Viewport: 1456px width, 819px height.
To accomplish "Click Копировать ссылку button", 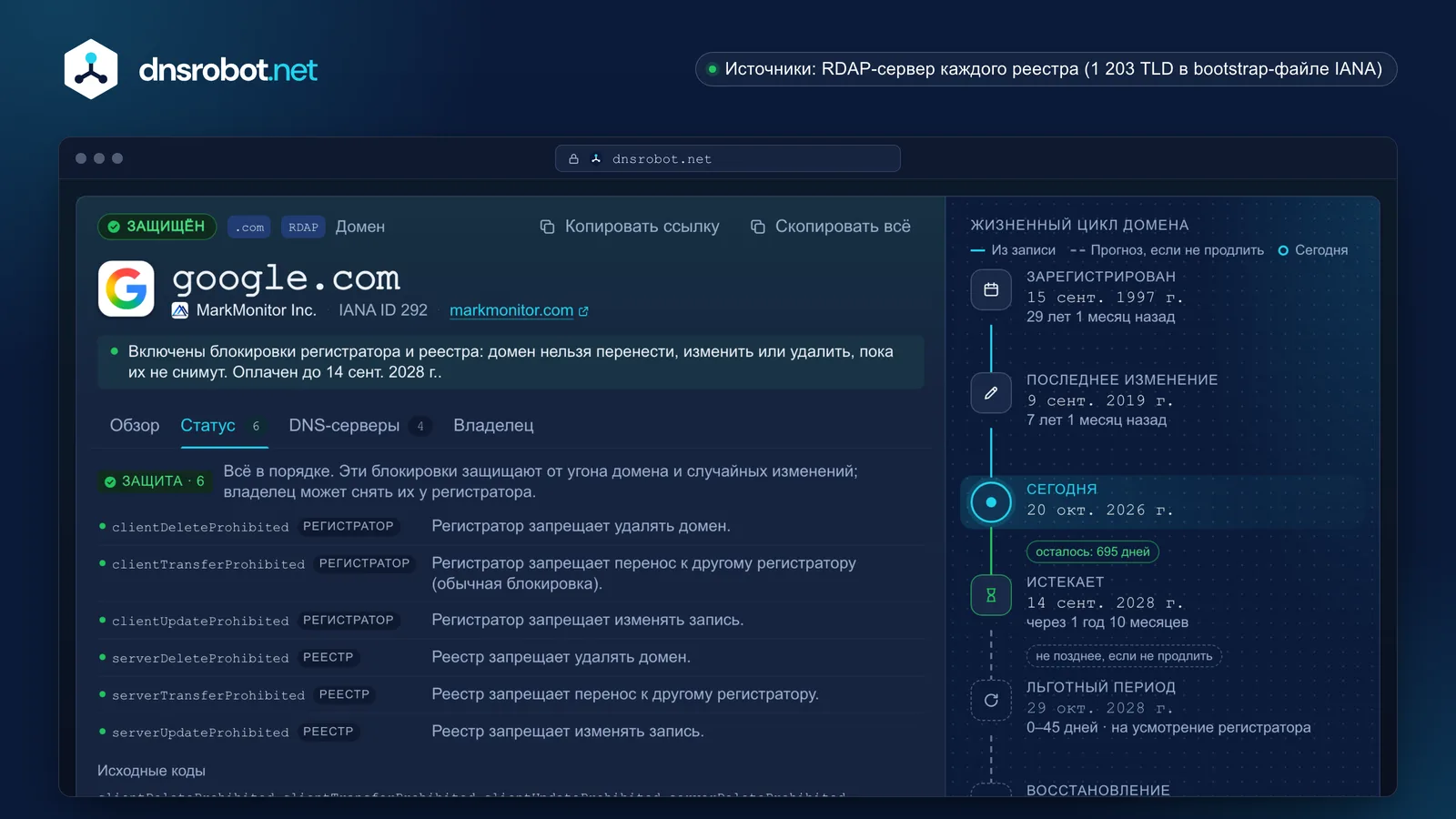I will click(x=630, y=227).
